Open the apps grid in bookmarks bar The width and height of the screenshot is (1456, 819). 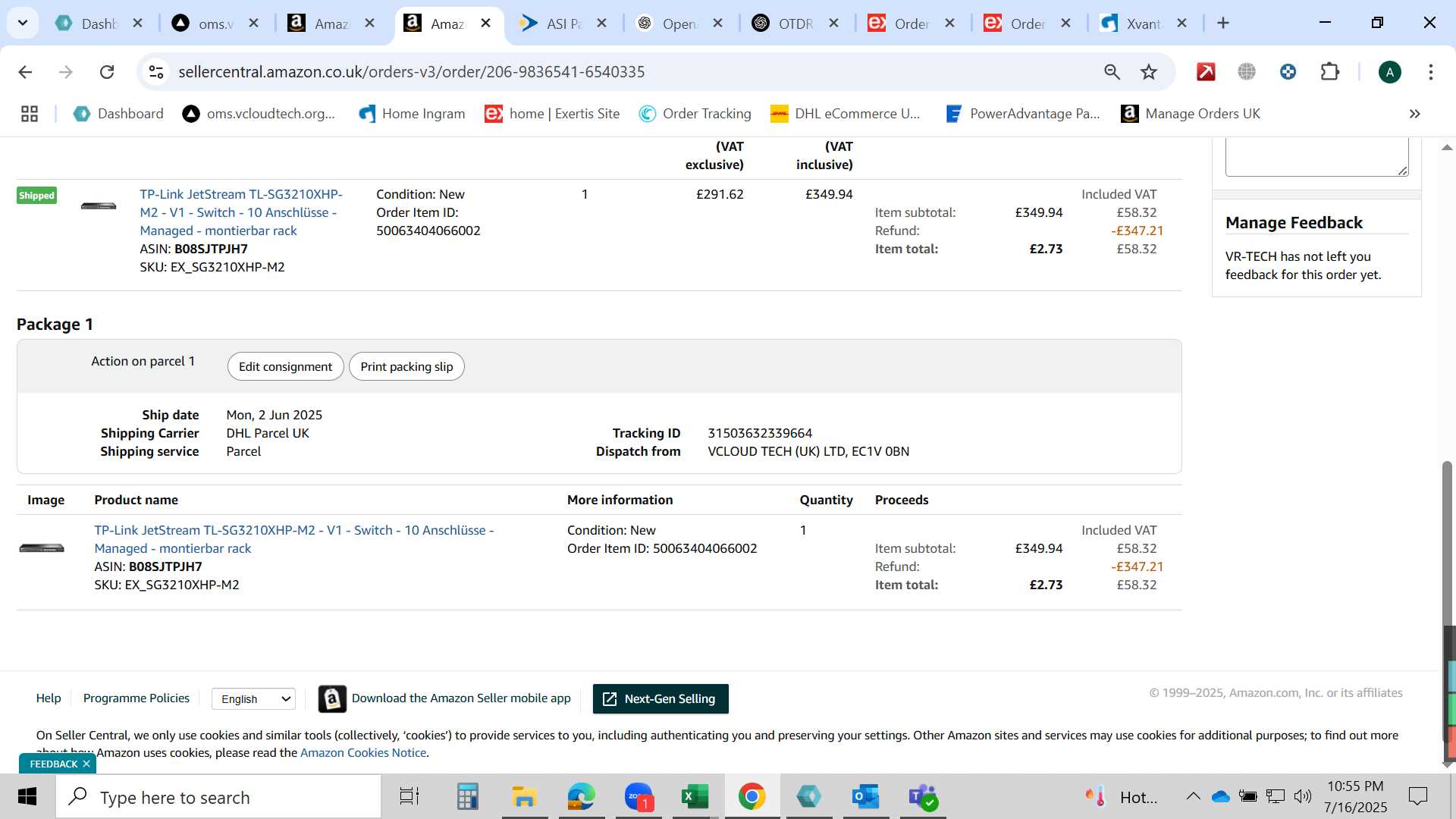[x=30, y=114]
